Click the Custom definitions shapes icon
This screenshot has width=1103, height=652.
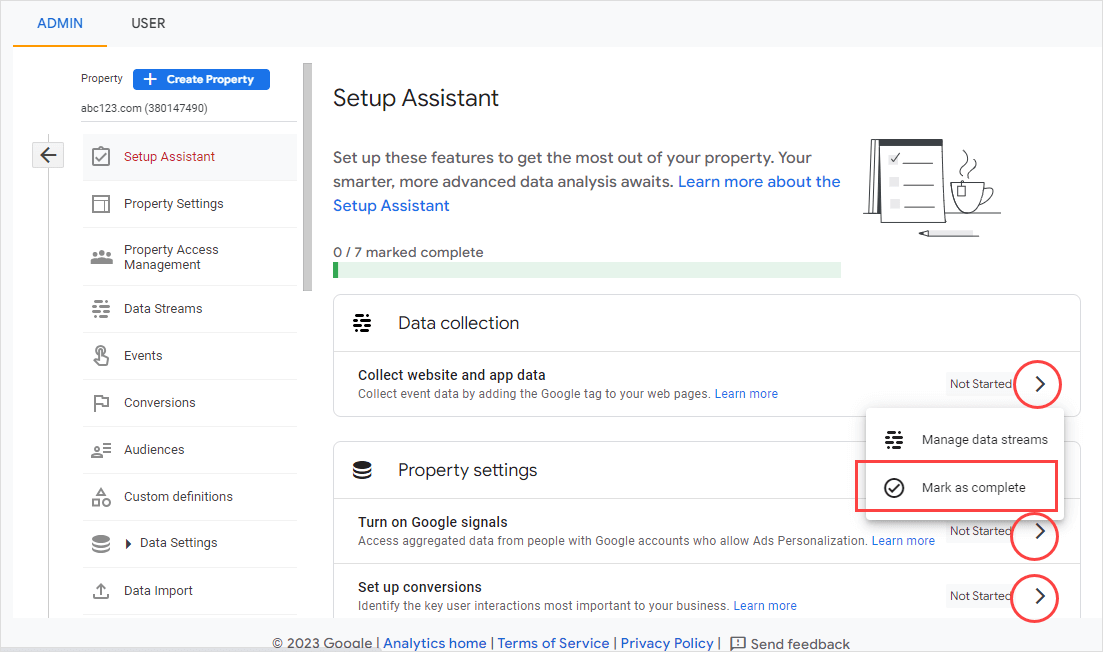click(x=101, y=497)
